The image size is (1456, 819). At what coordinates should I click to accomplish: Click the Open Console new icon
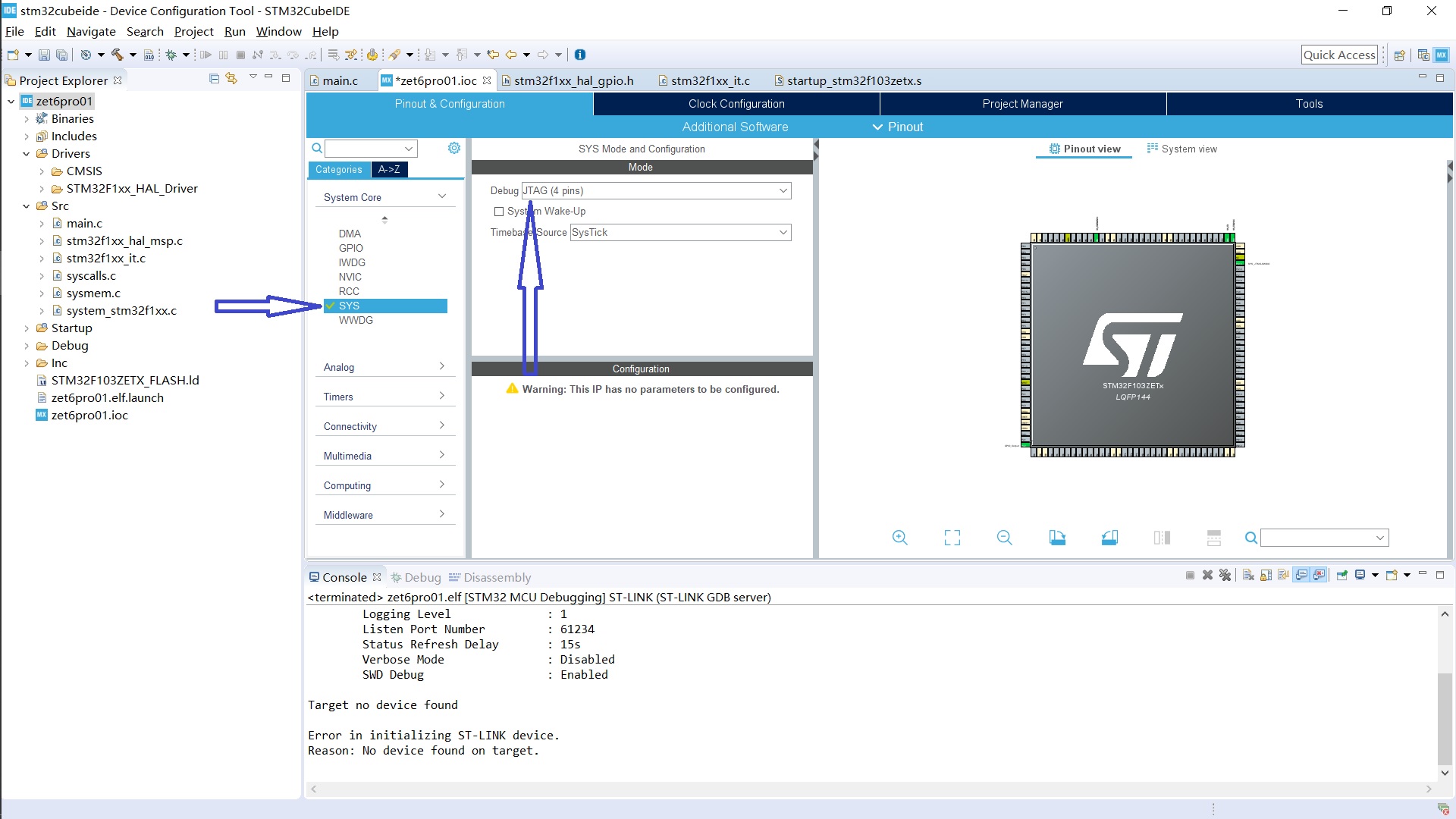1392,575
